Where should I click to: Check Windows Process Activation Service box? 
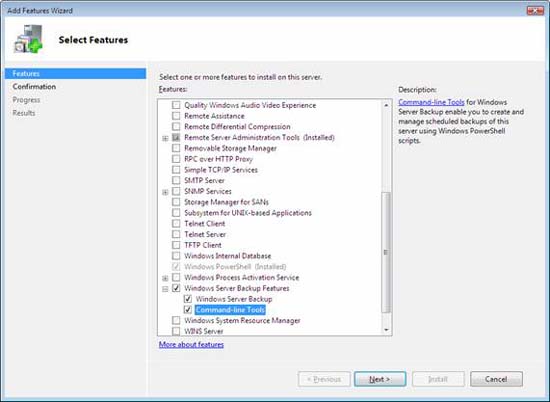[176, 277]
